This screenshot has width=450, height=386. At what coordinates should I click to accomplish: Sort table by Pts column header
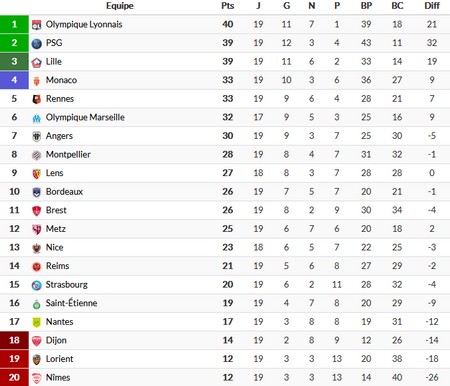point(228,6)
